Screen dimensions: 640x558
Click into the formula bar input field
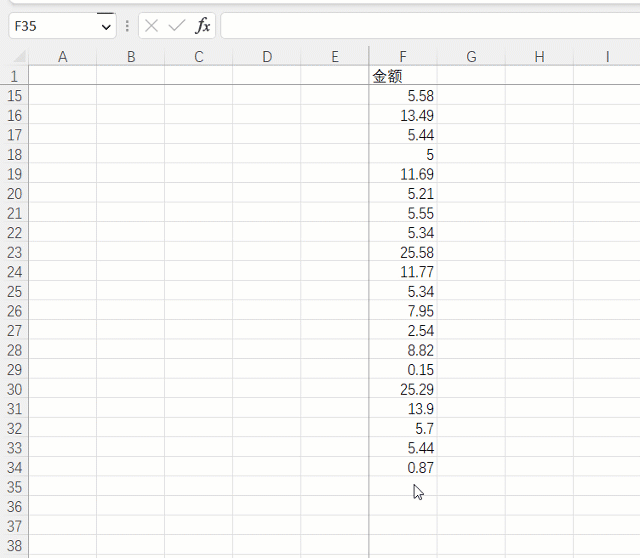[430, 26]
